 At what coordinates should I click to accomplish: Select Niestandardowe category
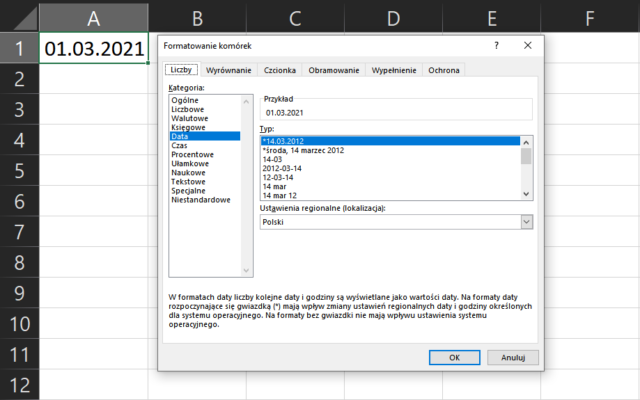(204, 200)
